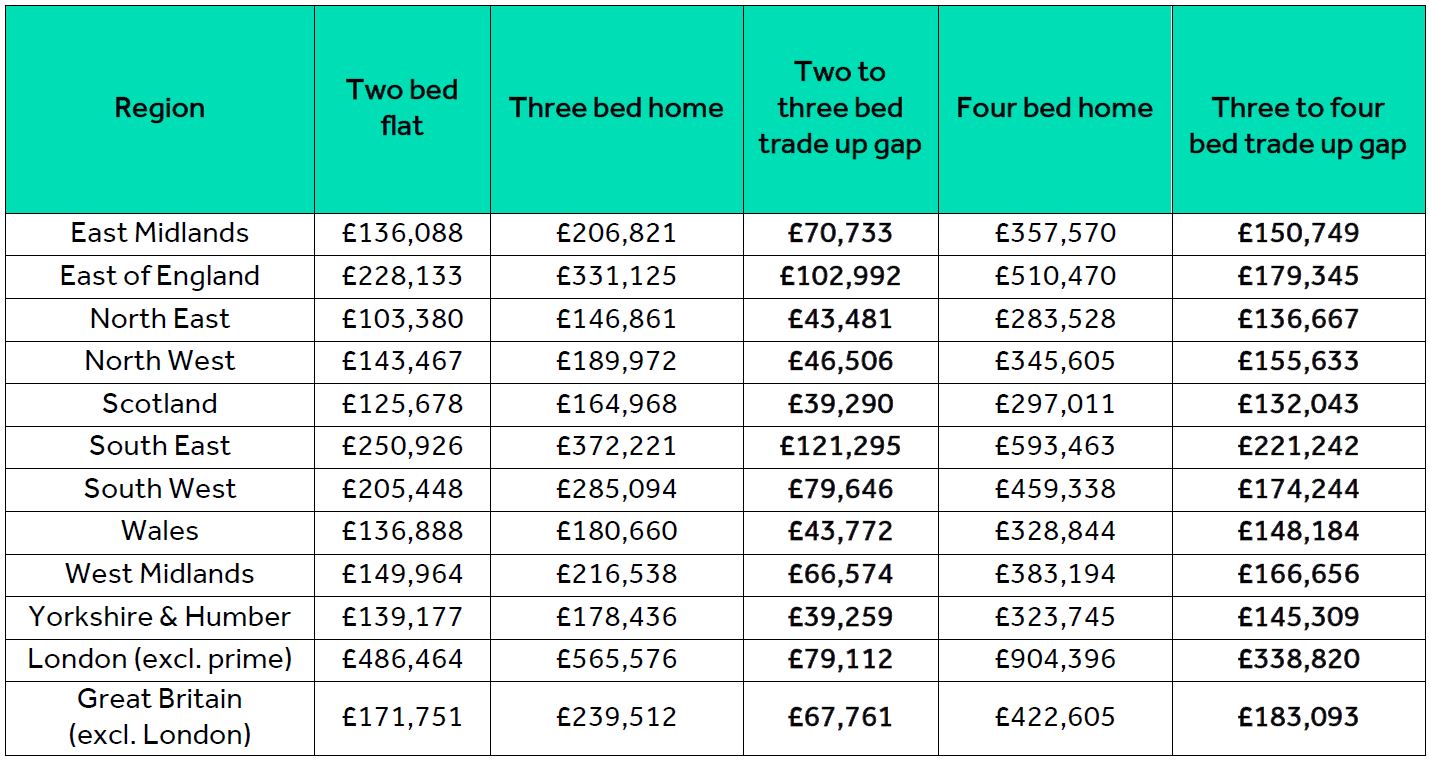Viewport: 1429px width, 761px height.
Task: Select Two to three bed trade up gap header
Action: (x=840, y=108)
